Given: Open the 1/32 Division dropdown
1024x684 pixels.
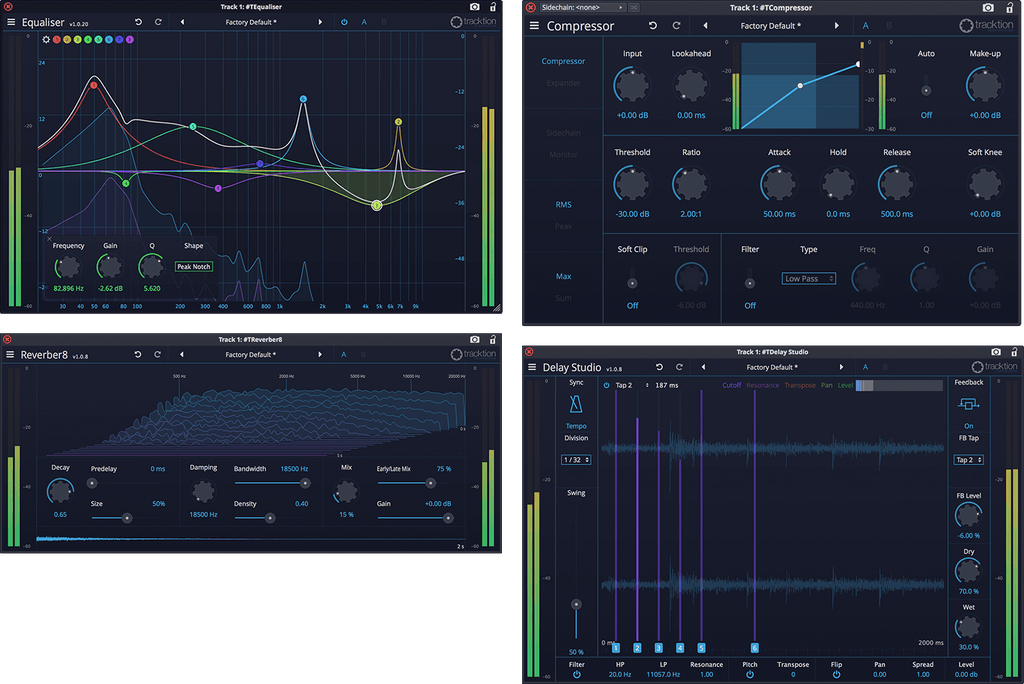Looking at the screenshot, I should (576, 460).
